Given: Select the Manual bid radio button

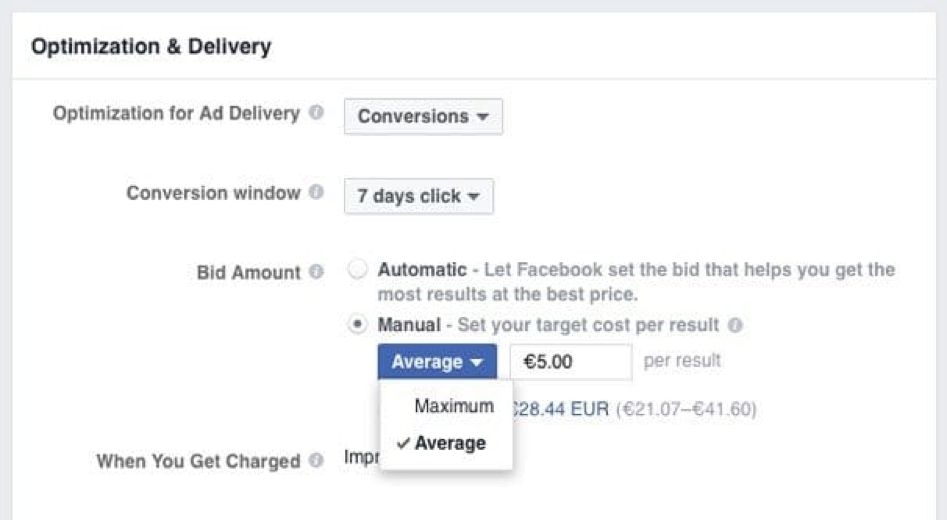Looking at the screenshot, I should [x=357, y=325].
